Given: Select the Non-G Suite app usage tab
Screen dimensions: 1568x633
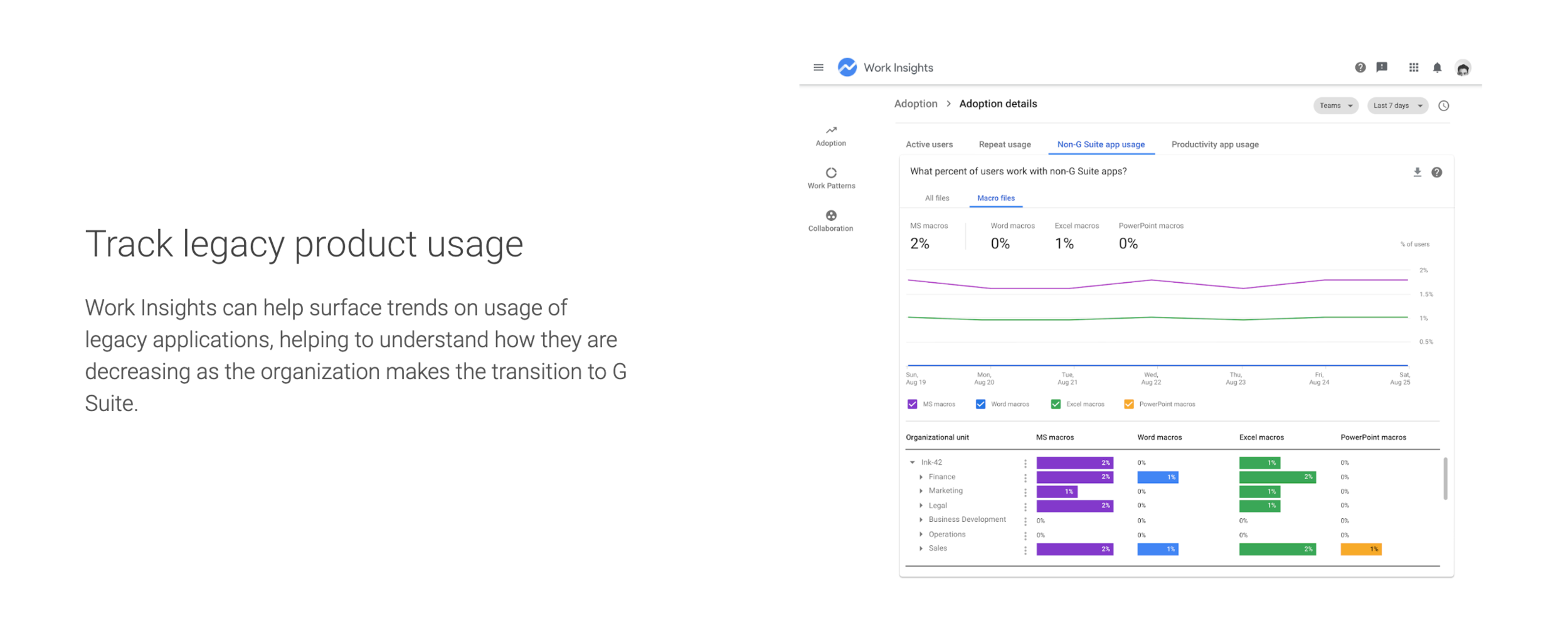Looking at the screenshot, I should pyautogui.click(x=1101, y=144).
